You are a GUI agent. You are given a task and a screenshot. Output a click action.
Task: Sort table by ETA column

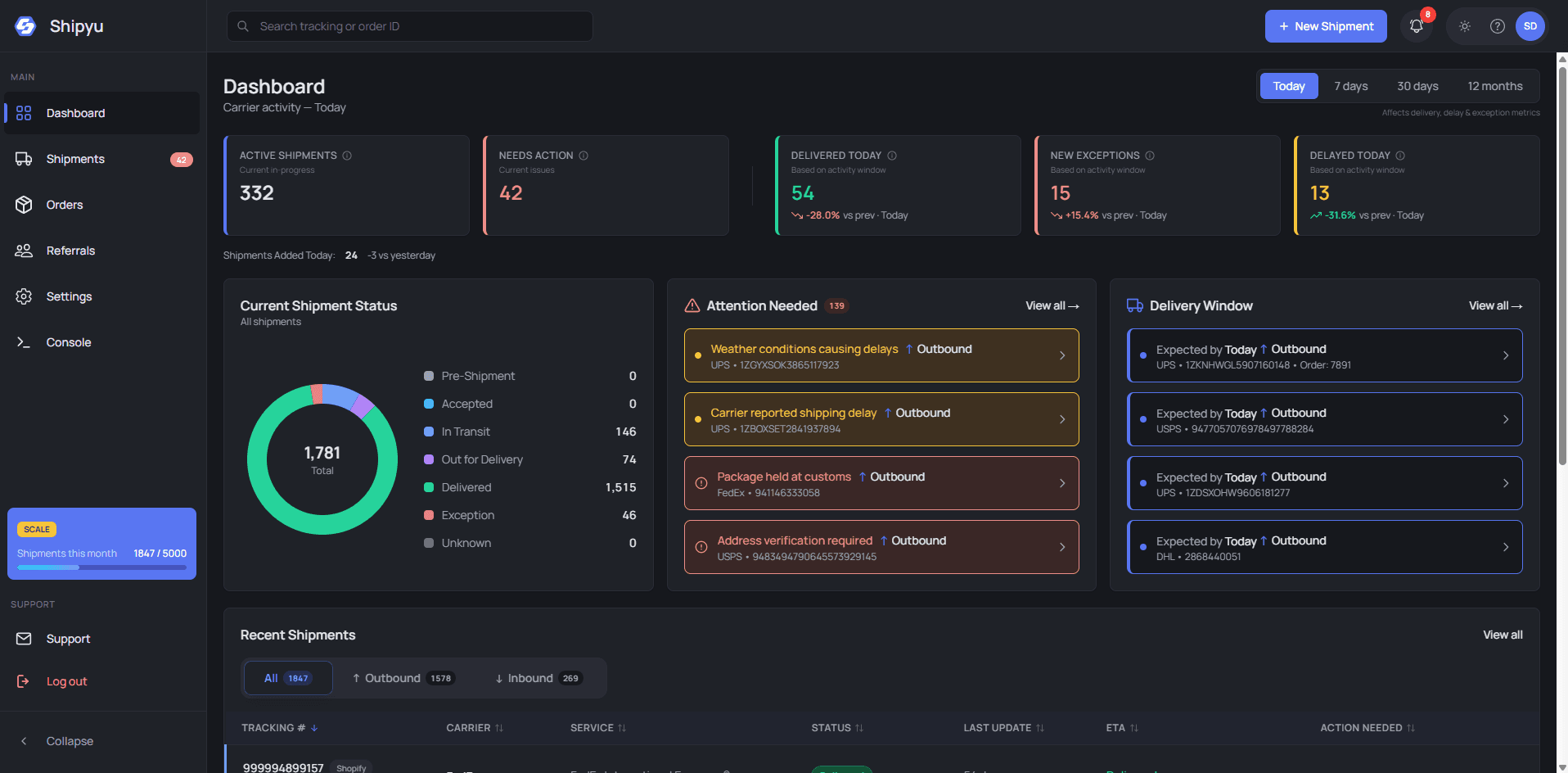[x=1122, y=728]
